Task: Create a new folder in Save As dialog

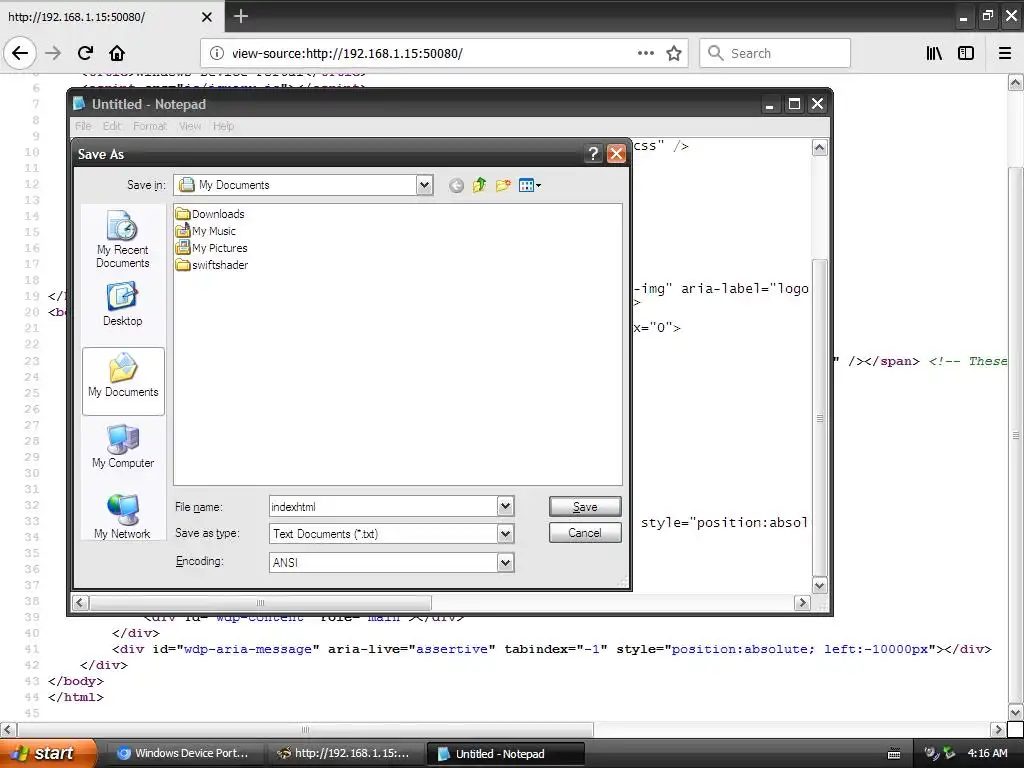Action: (503, 185)
